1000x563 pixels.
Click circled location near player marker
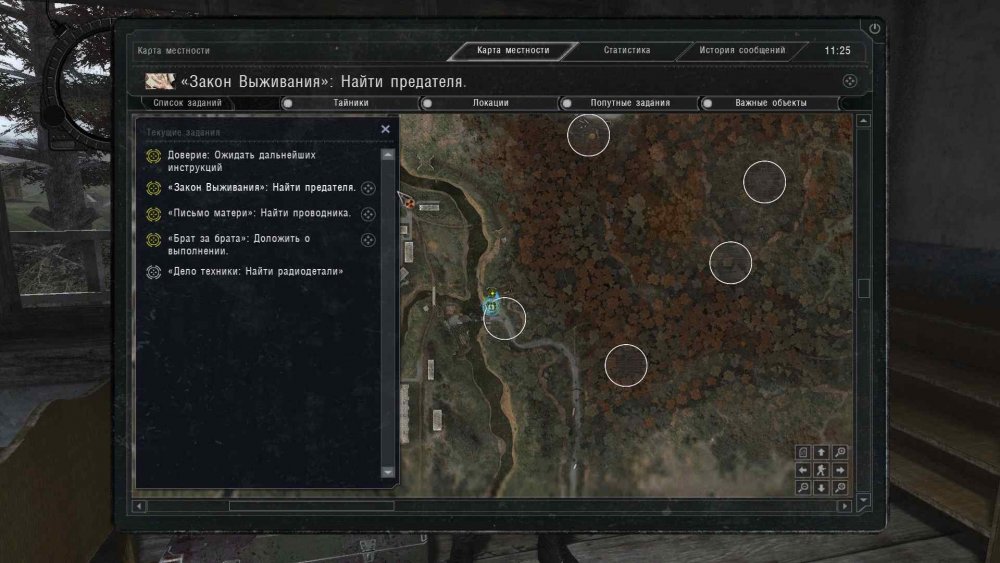coord(504,318)
